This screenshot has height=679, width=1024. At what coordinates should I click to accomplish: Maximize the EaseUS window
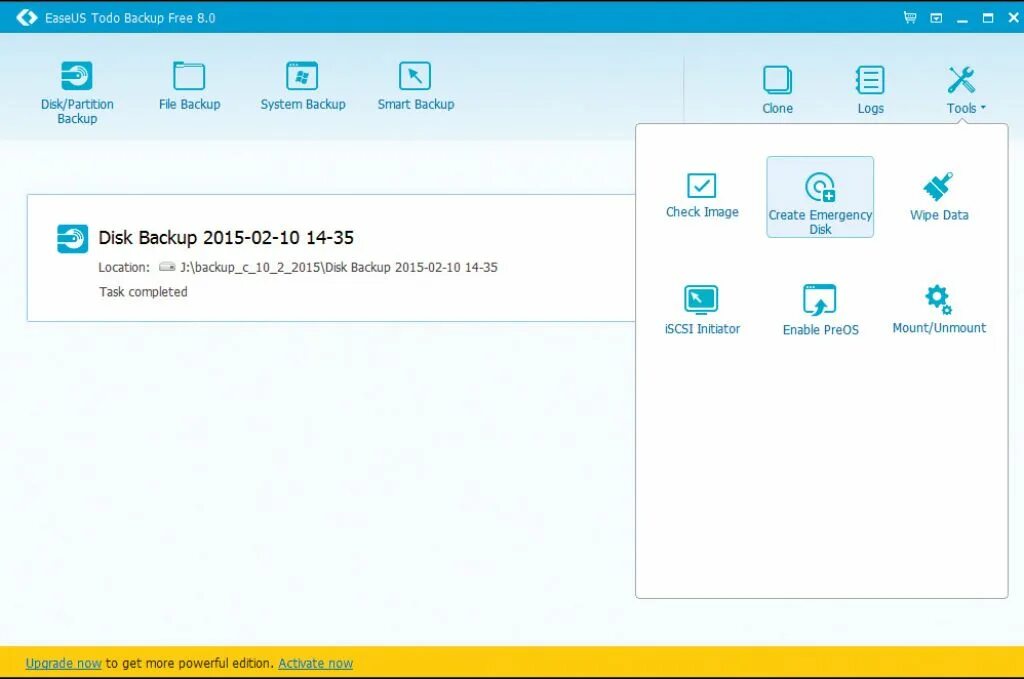(988, 18)
